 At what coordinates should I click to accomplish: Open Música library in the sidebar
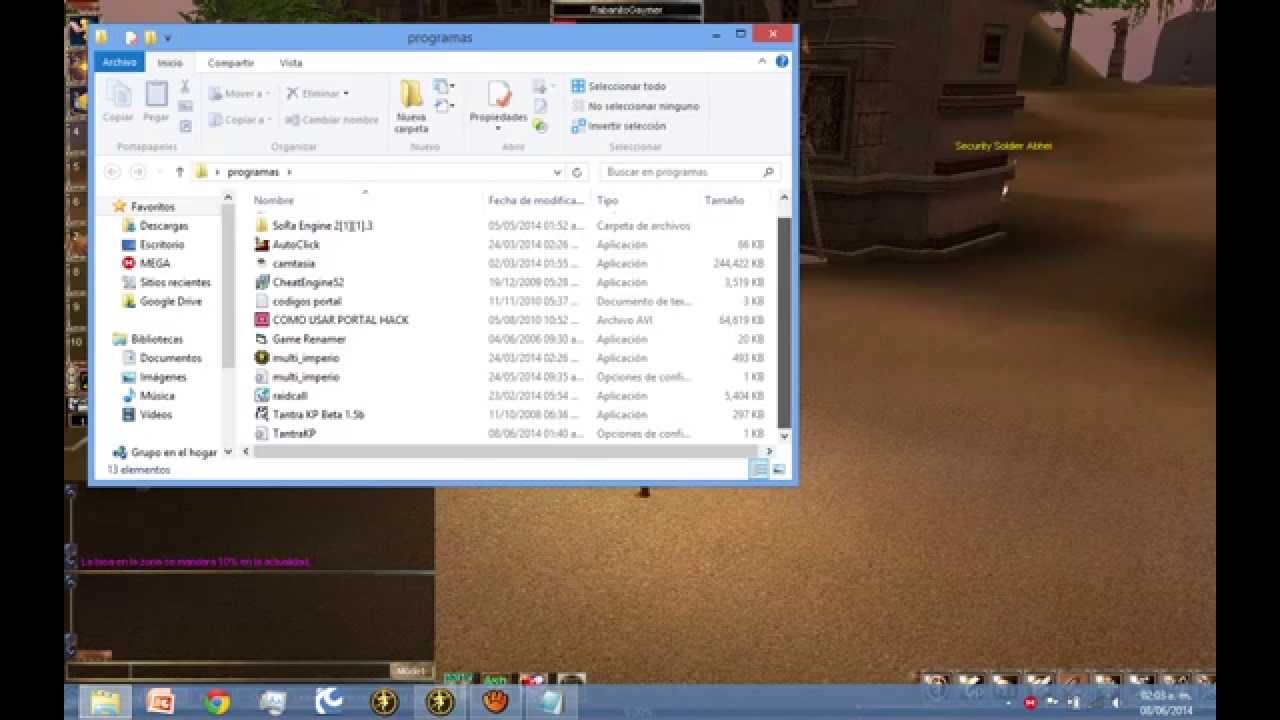point(157,396)
